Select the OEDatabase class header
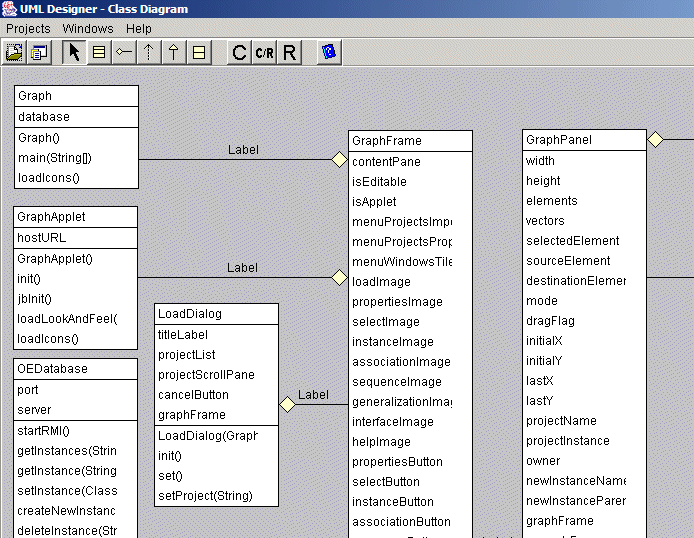The width and height of the screenshot is (694, 538). 76,369
